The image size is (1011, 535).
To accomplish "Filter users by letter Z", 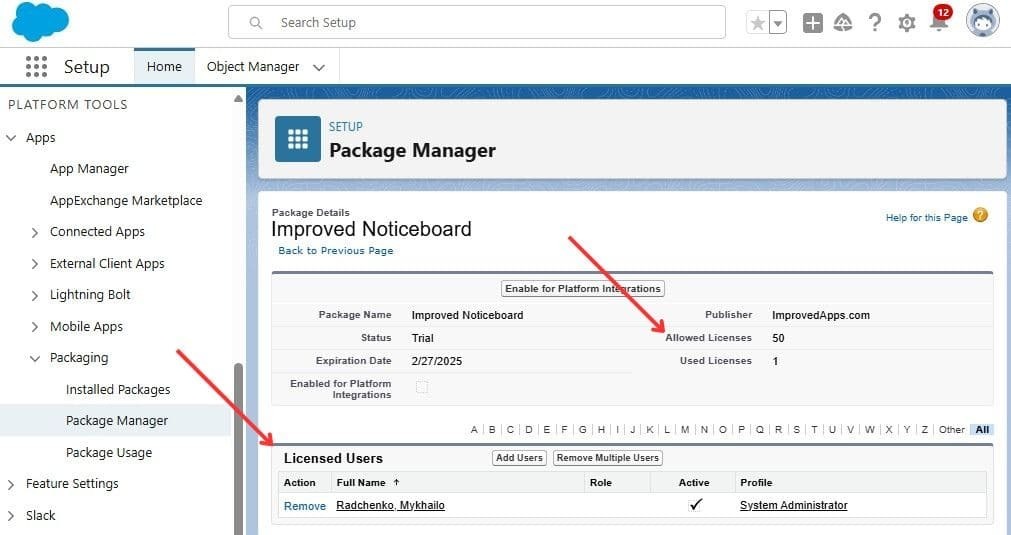I will (925, 429).
